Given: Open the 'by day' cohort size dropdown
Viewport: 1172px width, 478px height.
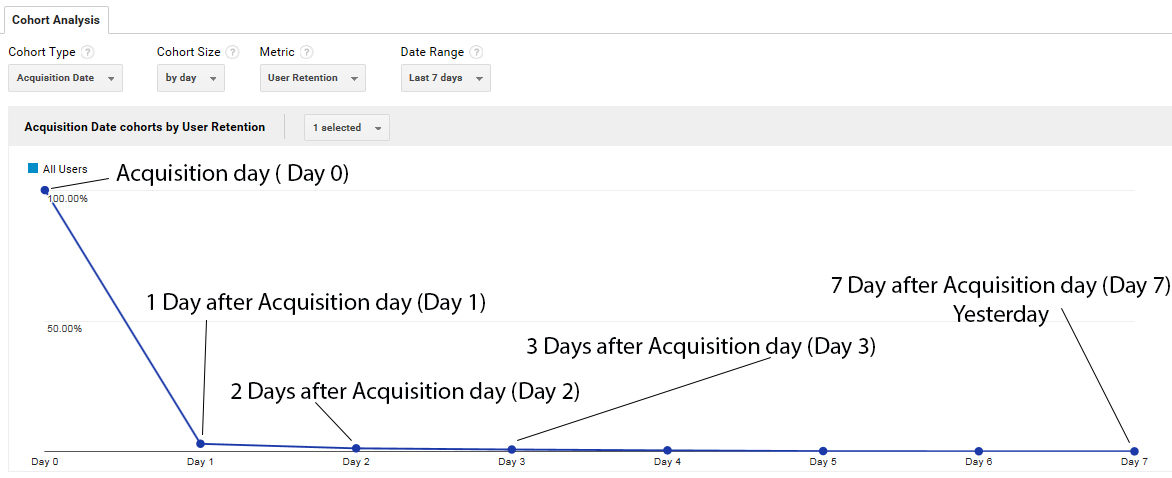Looking at the screenshot, I should tap(191, 78).
